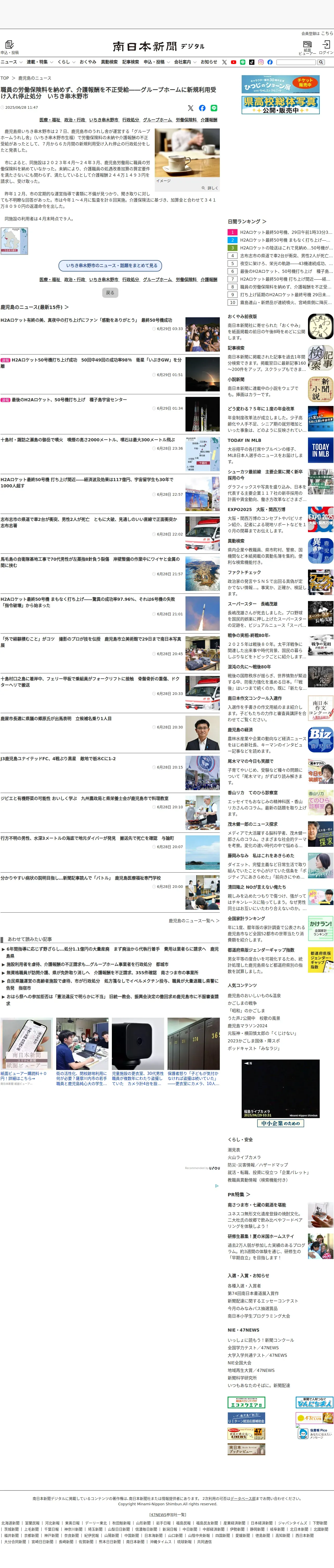The width and height of the screenshot is (334, 1568).
Task: Click 鹿児島のニュース breadcrumb link
Action: 35,78
